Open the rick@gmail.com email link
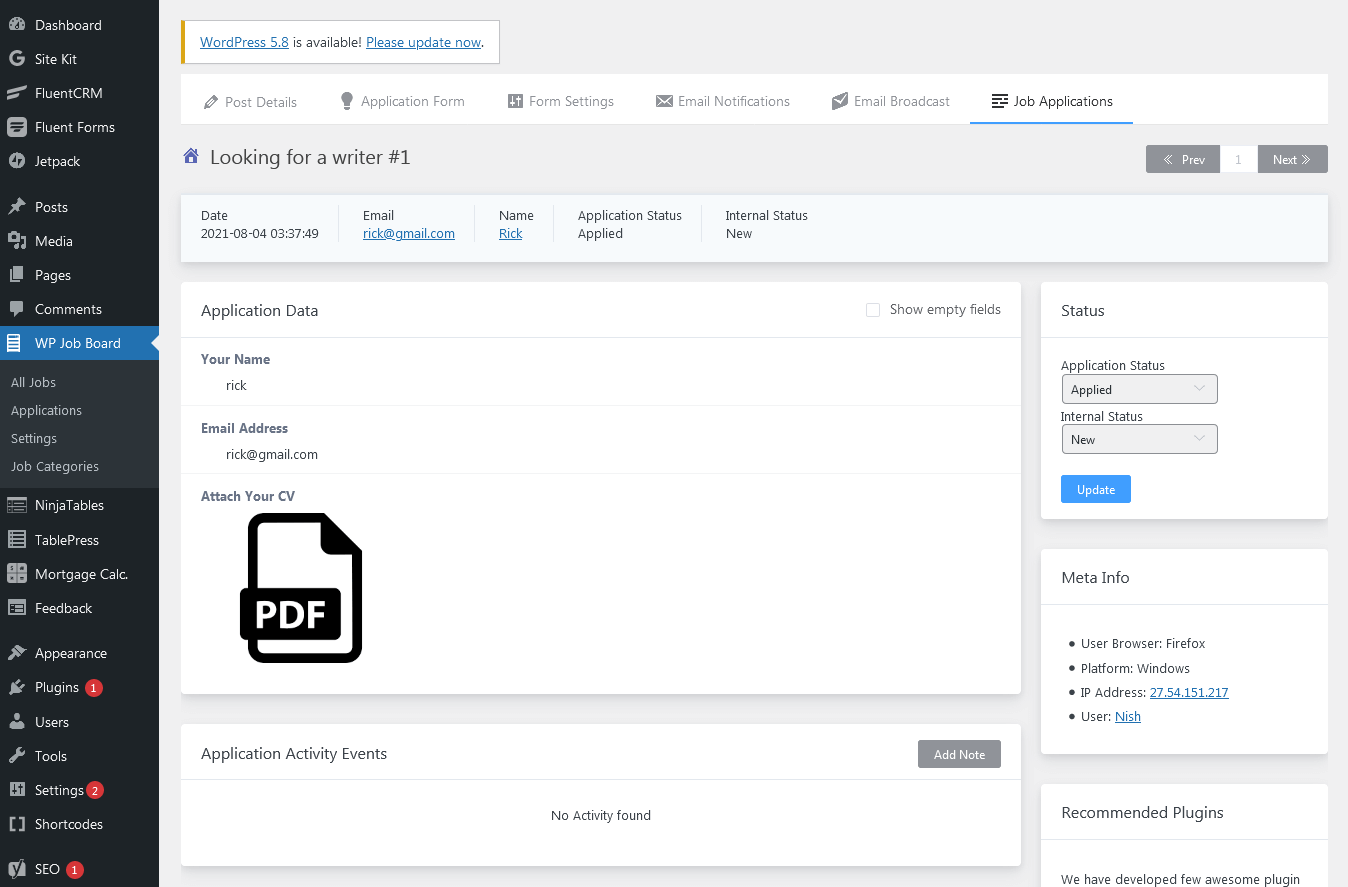This screenshot has height=887, width=1348. tap(408, 233)
